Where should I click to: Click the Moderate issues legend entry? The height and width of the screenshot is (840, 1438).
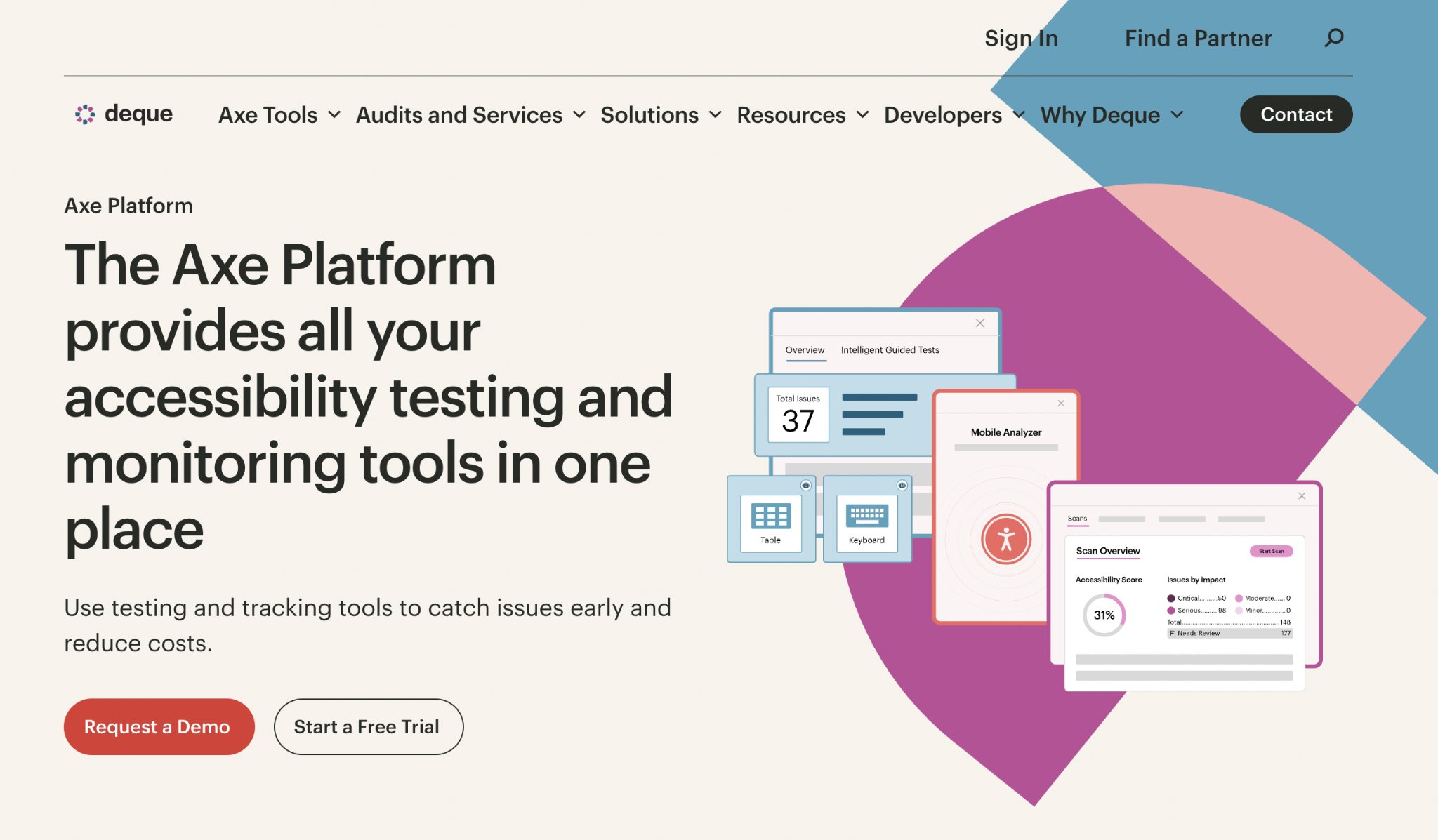(1263, 599)
